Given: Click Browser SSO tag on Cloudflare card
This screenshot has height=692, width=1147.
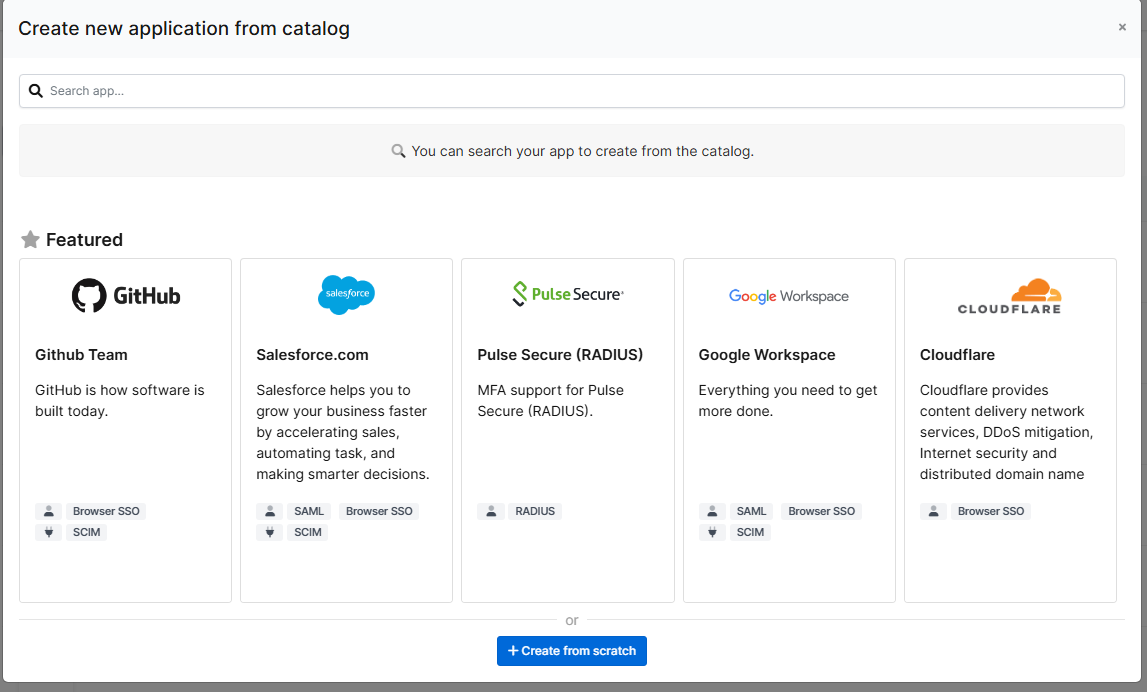Looking at the screenshot, I should [991, 511].
